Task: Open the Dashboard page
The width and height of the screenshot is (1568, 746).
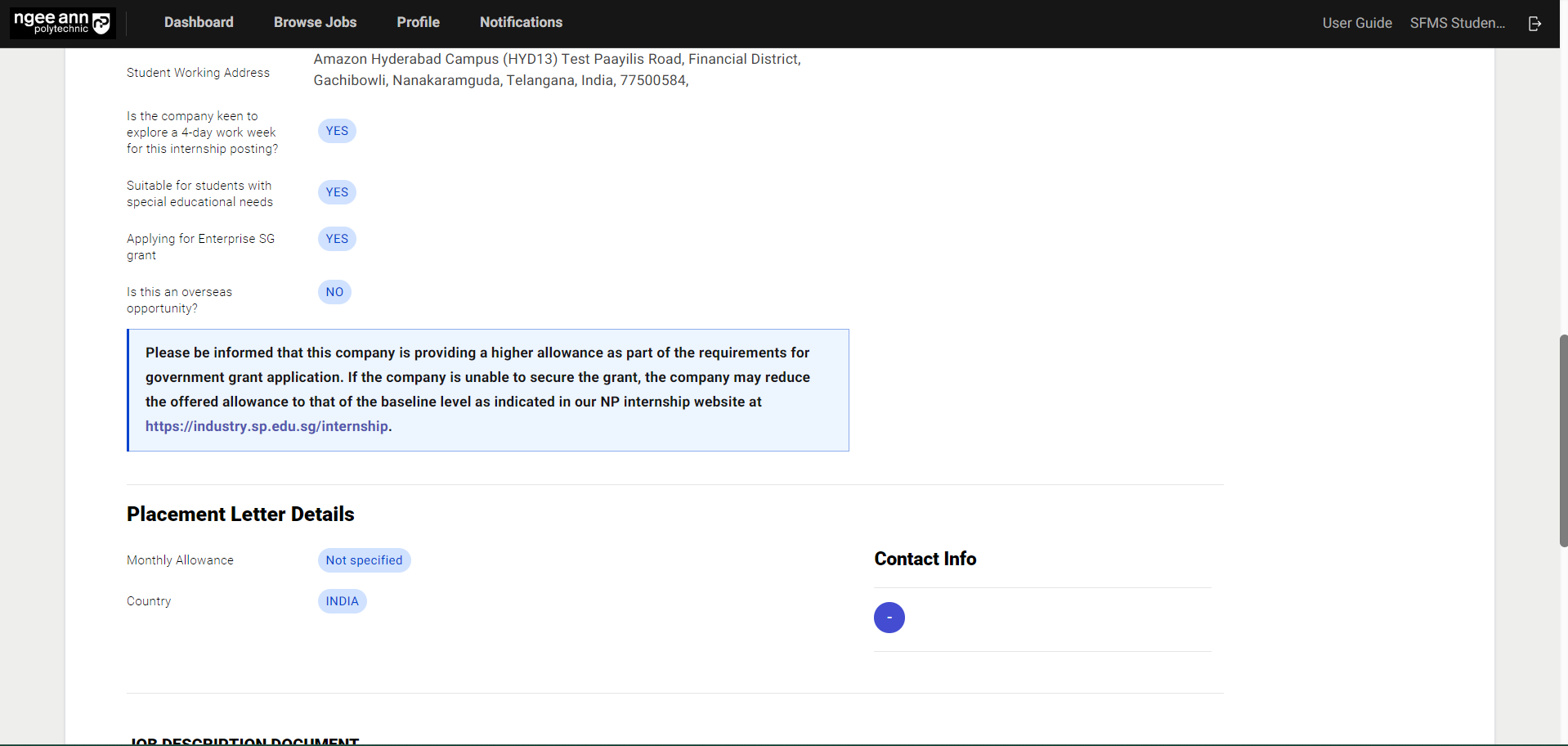Action: [x=199, y=23]
